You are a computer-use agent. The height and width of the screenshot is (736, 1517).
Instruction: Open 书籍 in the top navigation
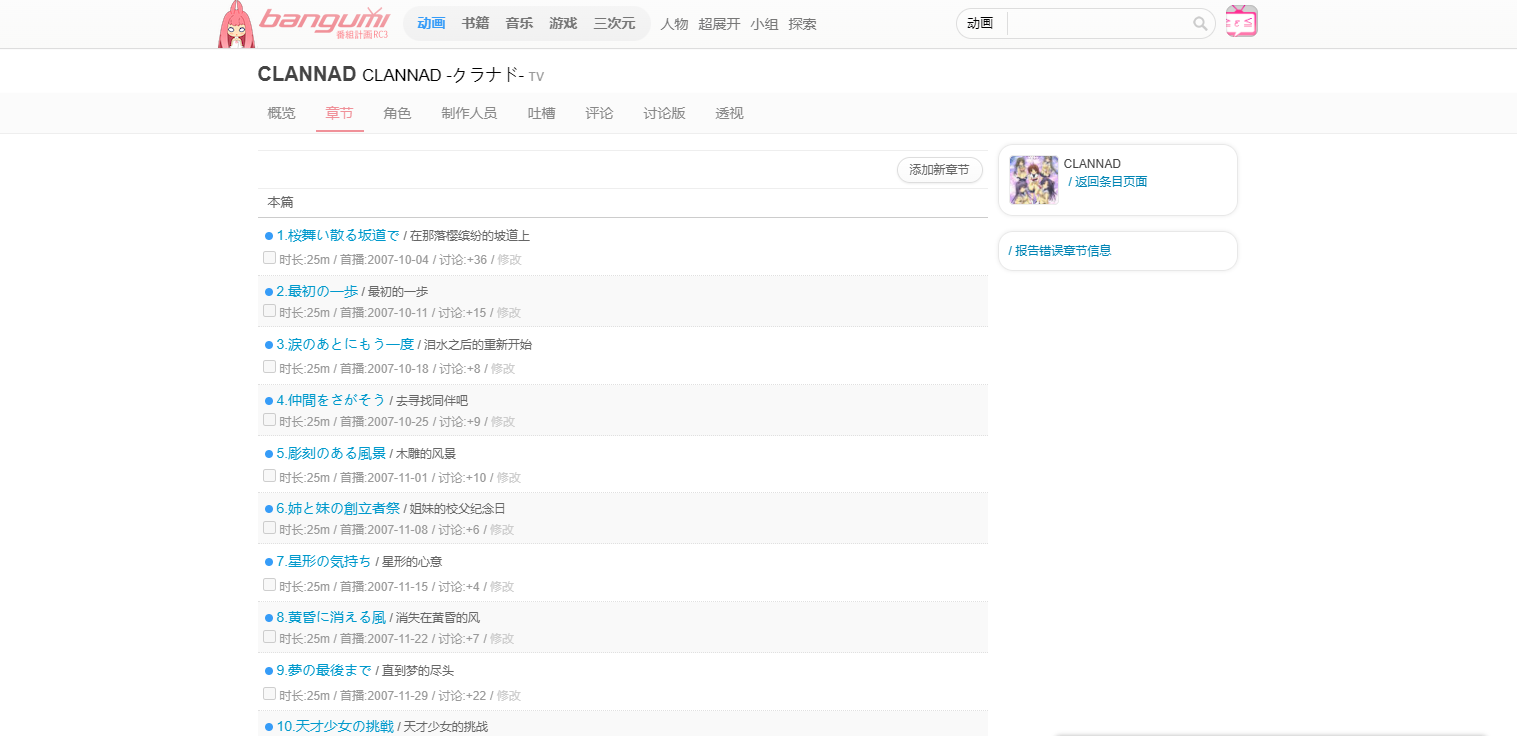click(x=475, y=24)
